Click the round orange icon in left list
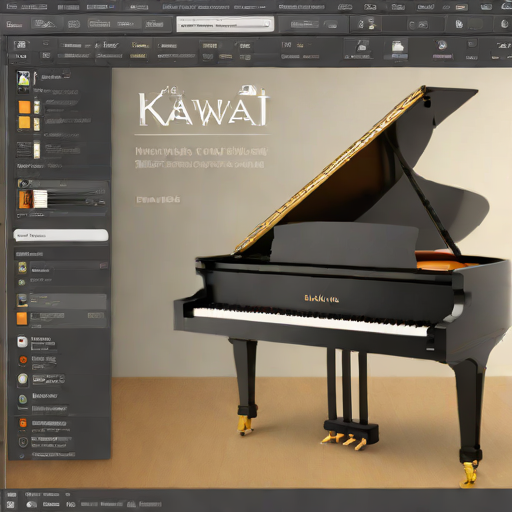This screenshot has height=512, width=512. [23, 360]
